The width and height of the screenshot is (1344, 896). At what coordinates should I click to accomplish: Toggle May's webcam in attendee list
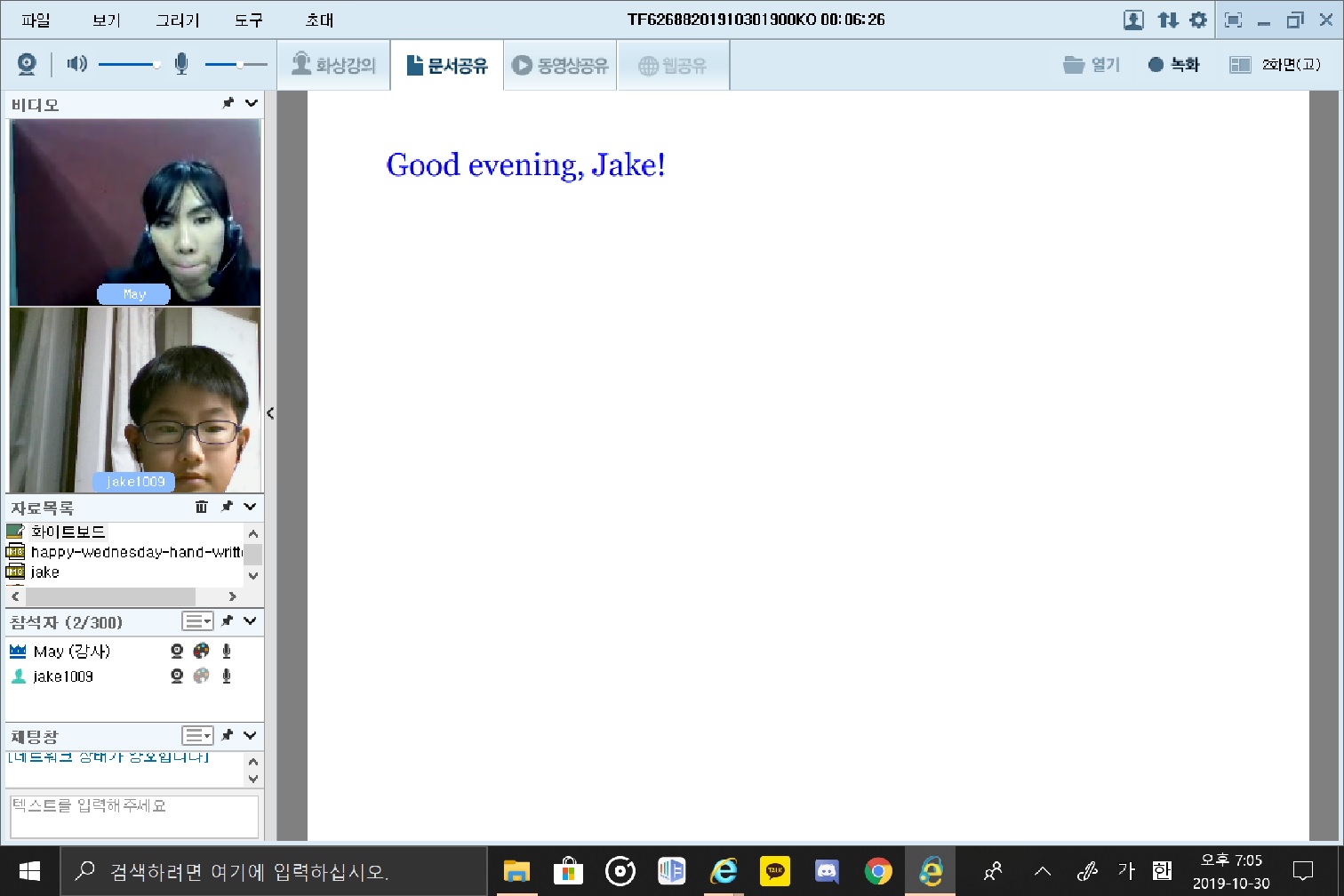(177, 652)
